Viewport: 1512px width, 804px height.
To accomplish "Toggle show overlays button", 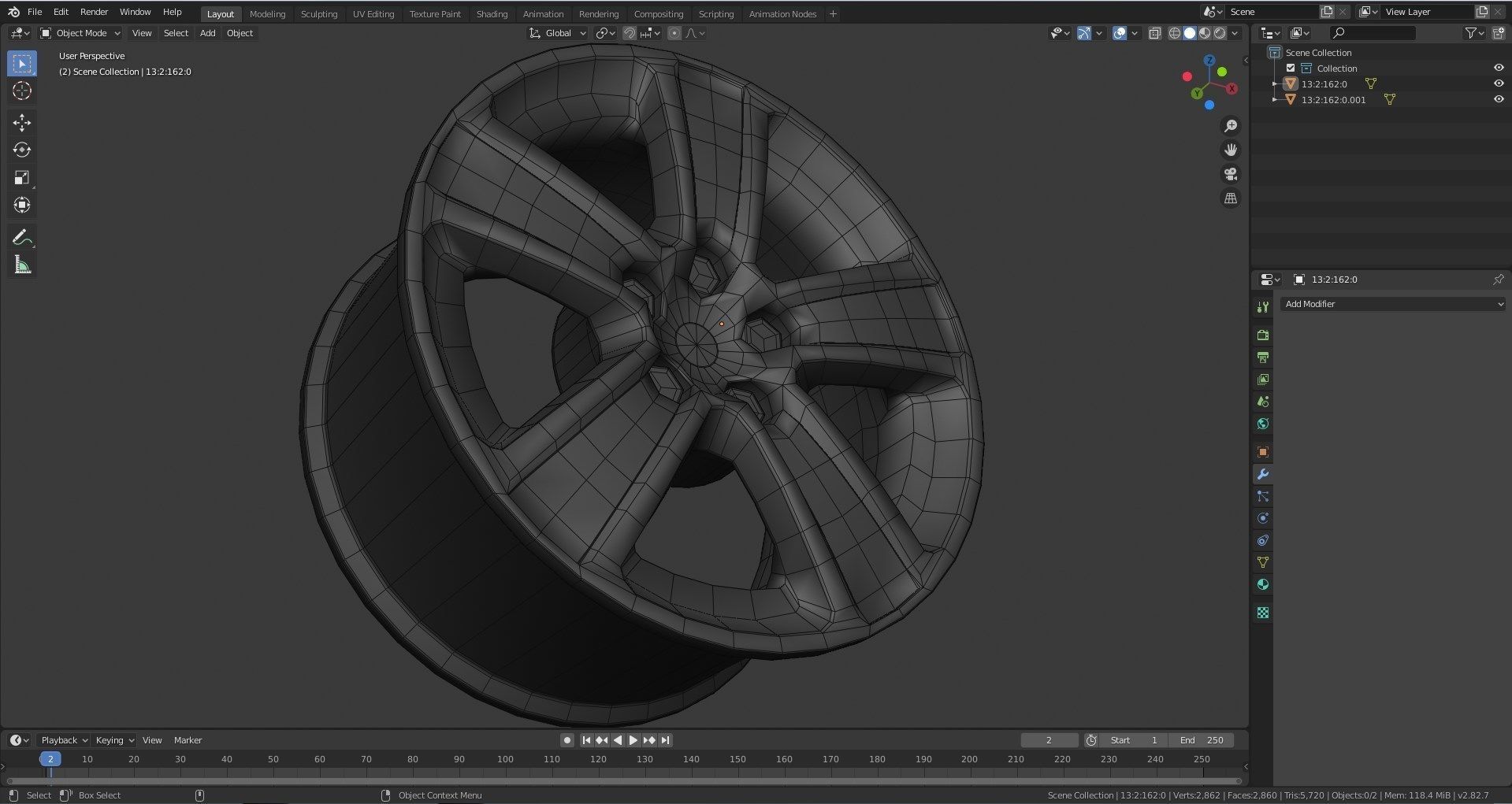I will 1120,33.
